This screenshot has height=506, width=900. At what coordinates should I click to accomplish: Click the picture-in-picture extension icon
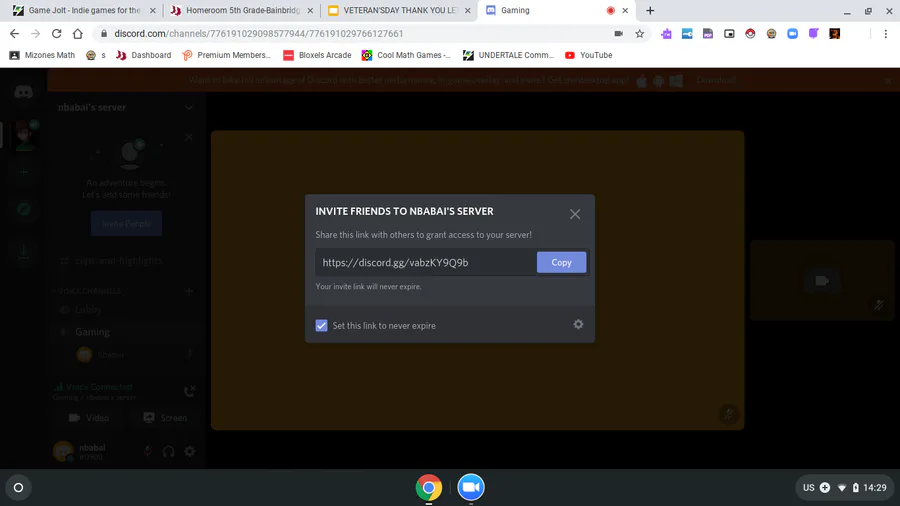[729, 34]
